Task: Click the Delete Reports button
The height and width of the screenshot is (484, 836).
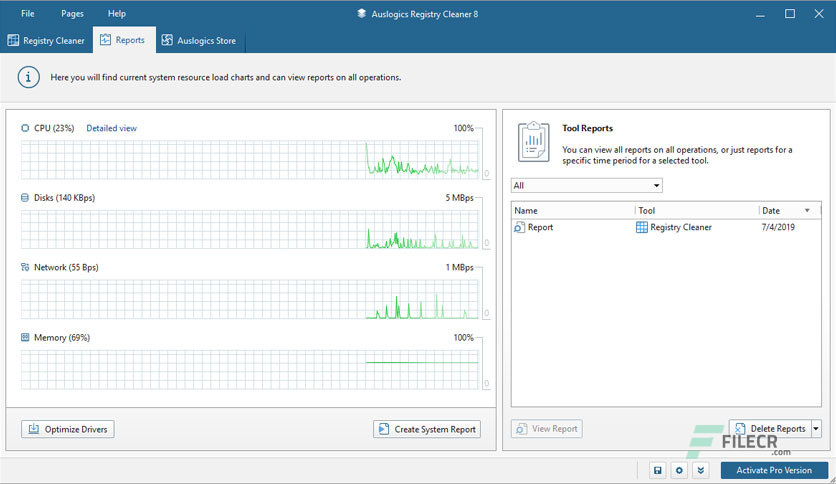Action: pyautogui.click(x=770, y=429)
